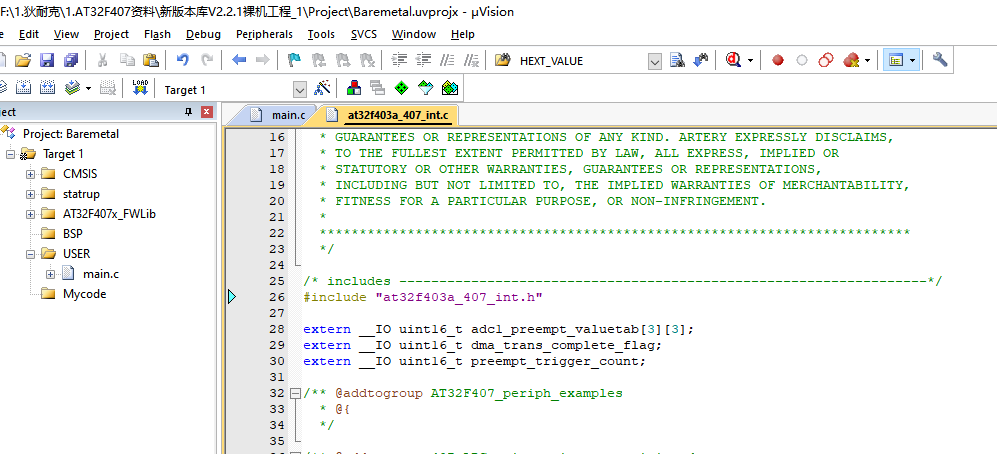Expand the statrup folder node

(30, 194)
